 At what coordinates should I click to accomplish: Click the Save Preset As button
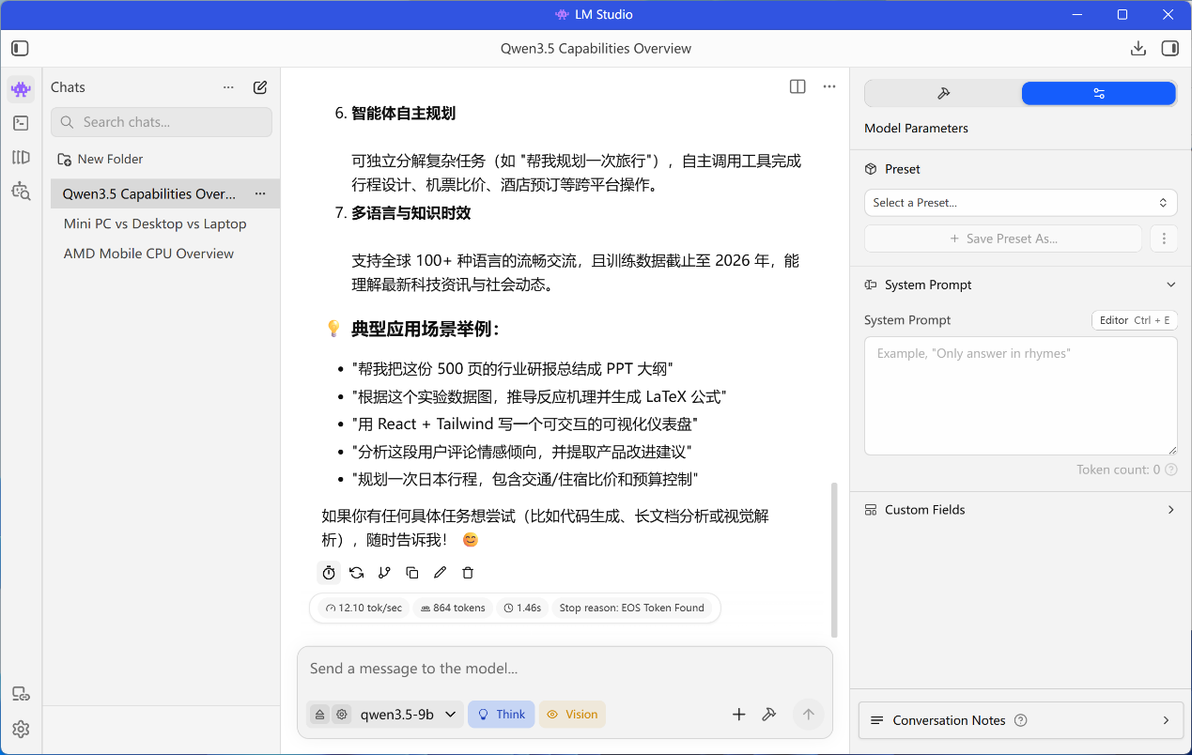click(1003, 239)
